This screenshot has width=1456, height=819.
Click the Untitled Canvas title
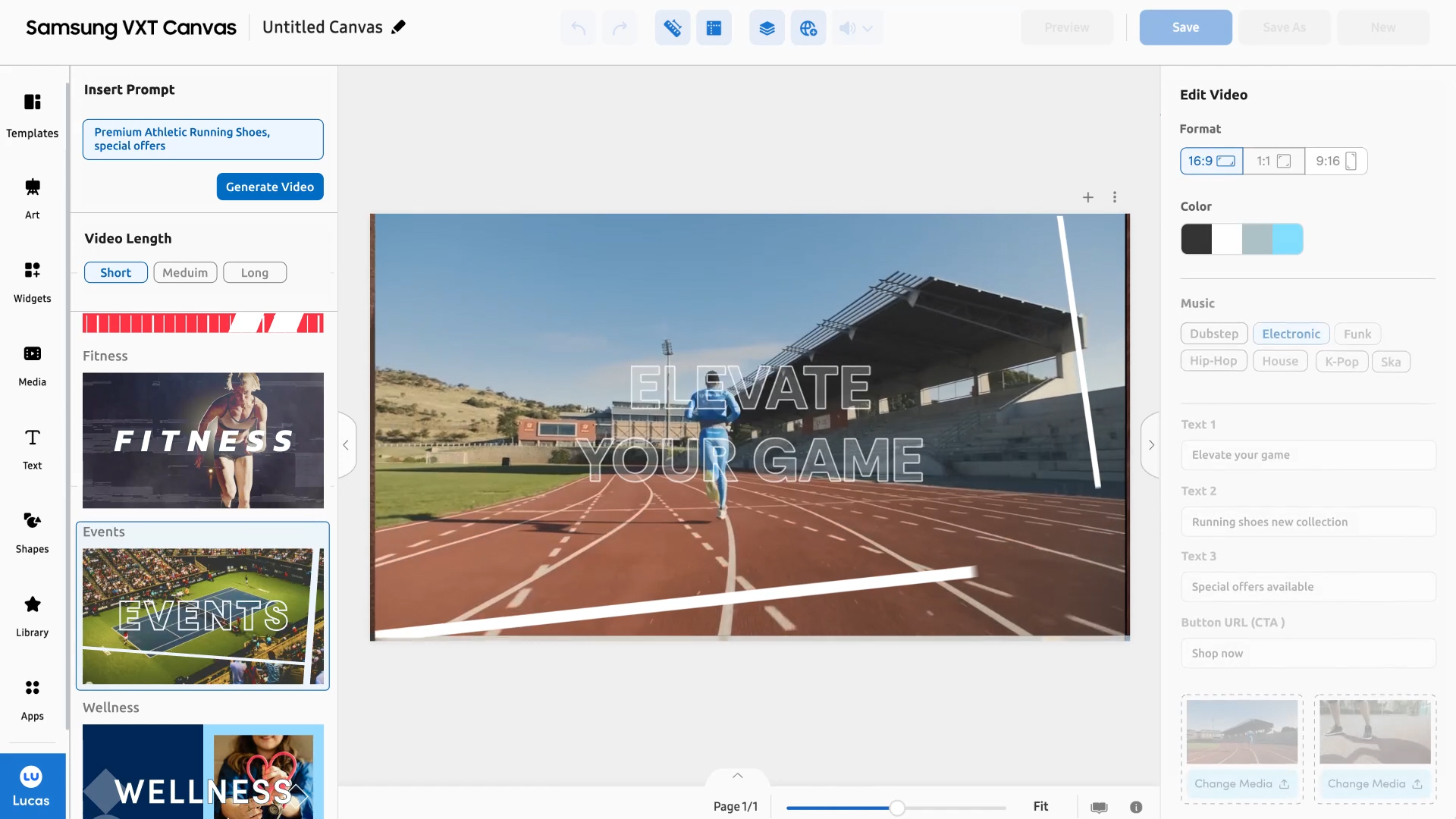tap(322, 27)
